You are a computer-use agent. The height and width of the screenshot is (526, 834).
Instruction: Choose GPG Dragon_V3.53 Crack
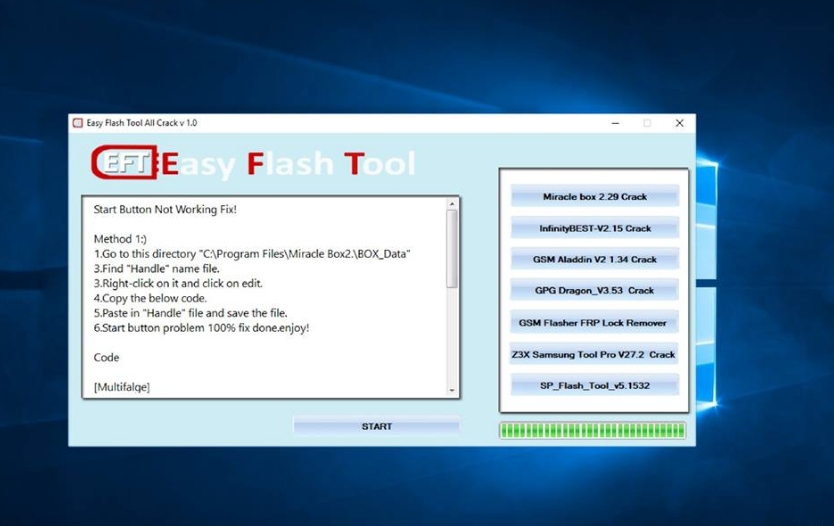595,290
